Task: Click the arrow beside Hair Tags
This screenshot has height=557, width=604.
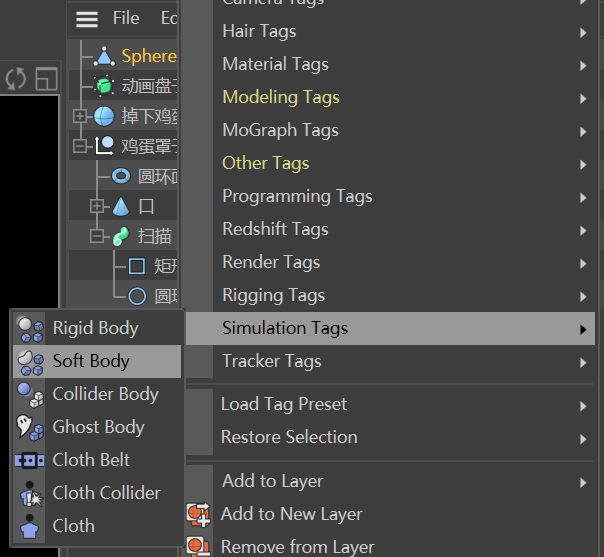Action: pos(583,33)
